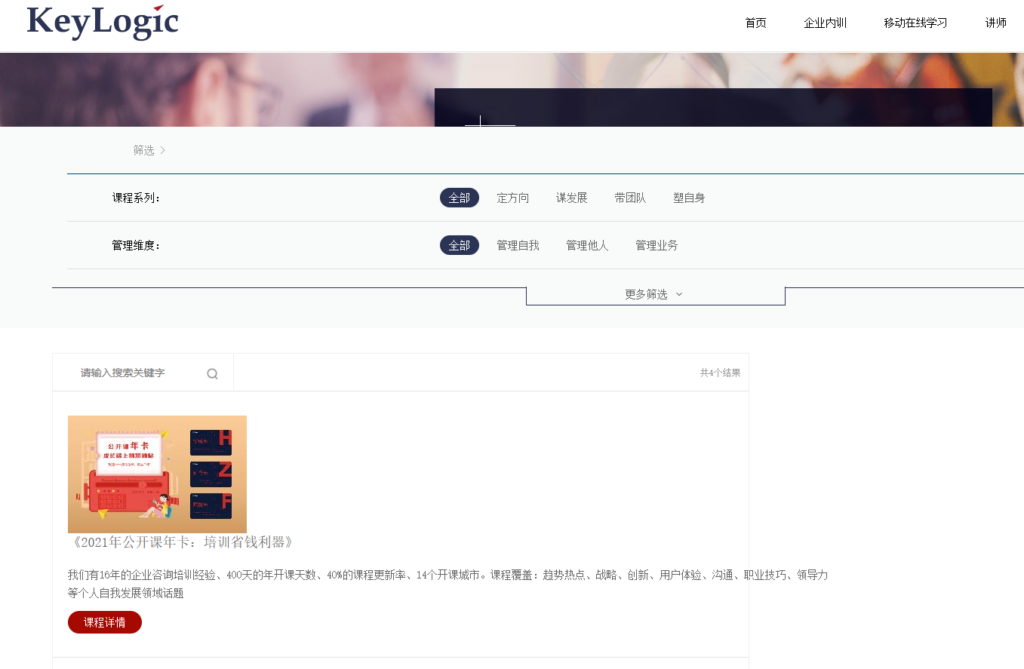Filter course series by 谋发展
Image resolution: width=1024 pixels, height=669 pixels.
coord(572,198)
